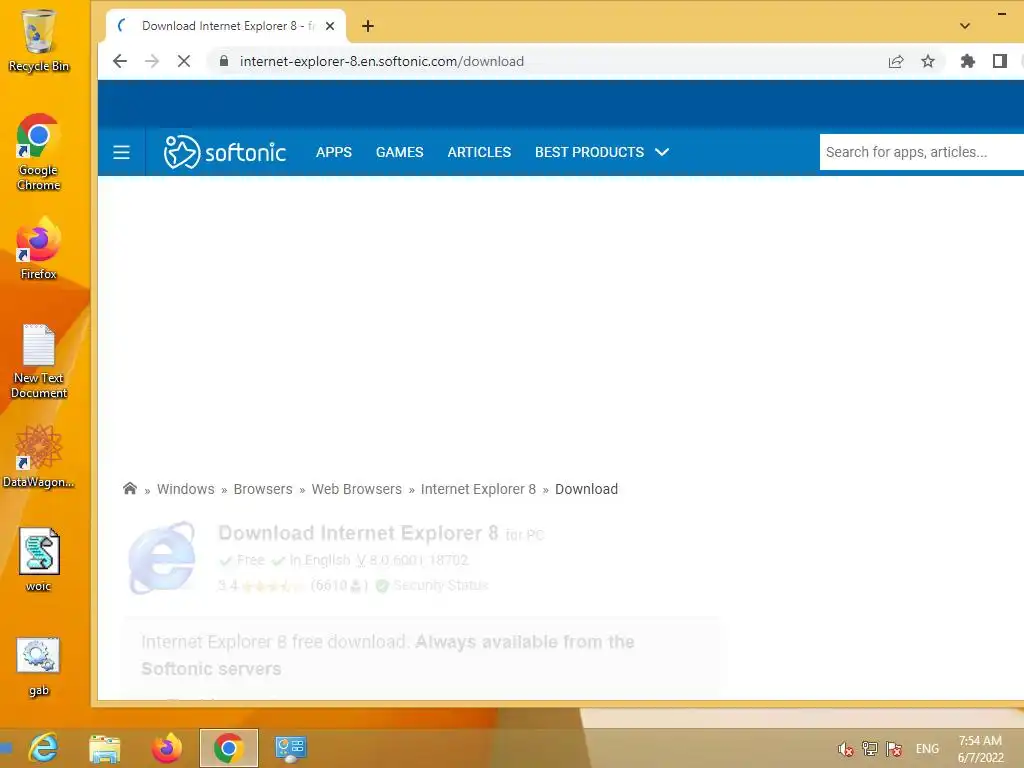
Task: Open the GAMES section on Softonic
Action: pyautogui.click(x=400, y=152)
